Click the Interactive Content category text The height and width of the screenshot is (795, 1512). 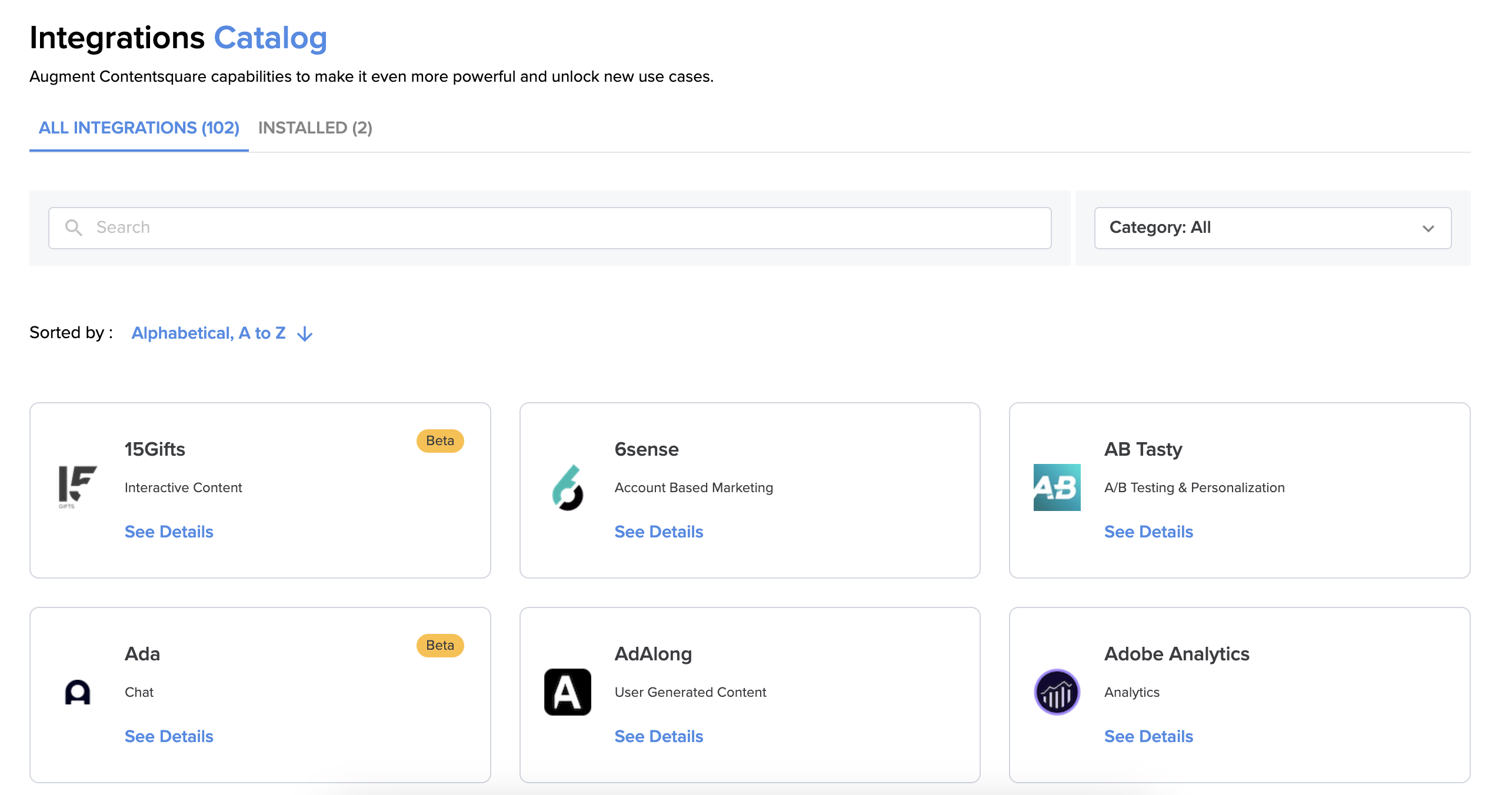pyautogui.click(x=183, y=487)
